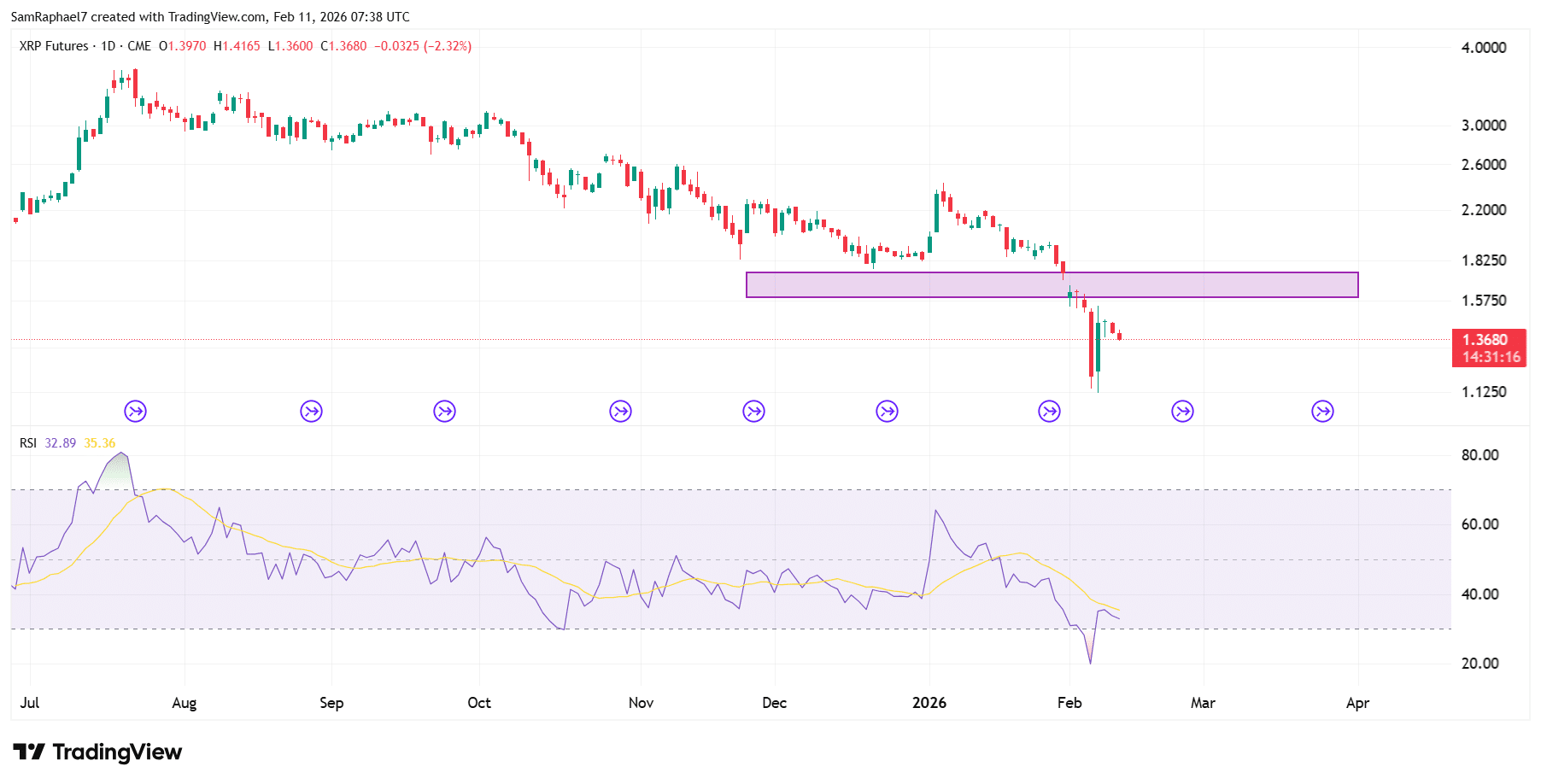This screenshot has width=1541, height=784.
Task: Select the 1D timeframe label
Action: [109, 47]
